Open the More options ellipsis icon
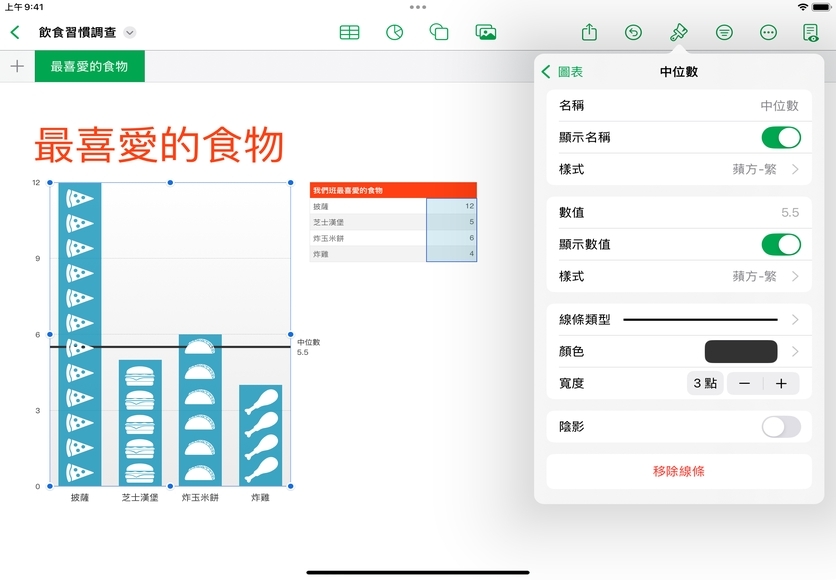The height and width of the screenshot is (580, 836). pos(768,32)
